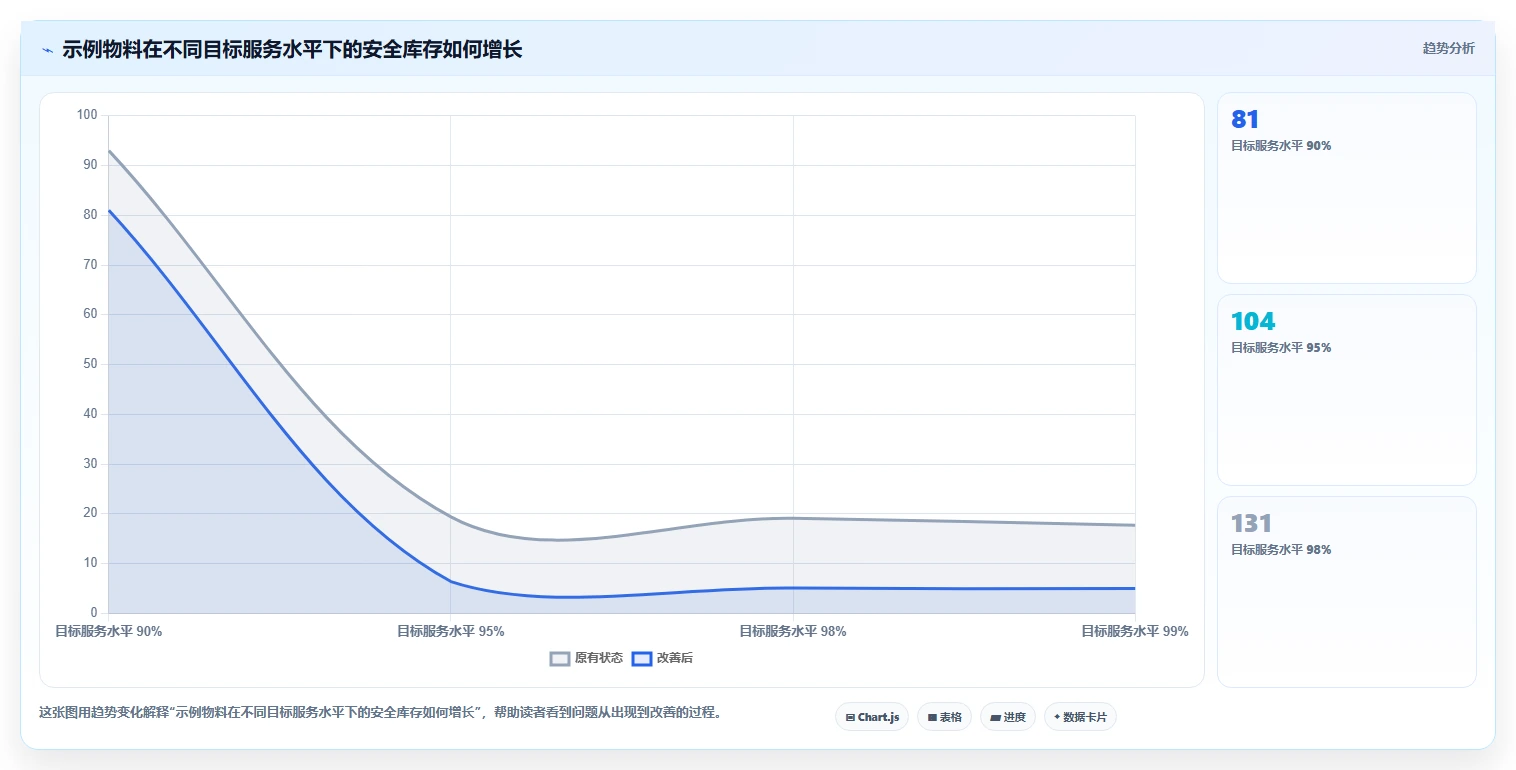The image size is (1516, 770).
Task: Click the 表格 tag chip
Action: [944, 717]
